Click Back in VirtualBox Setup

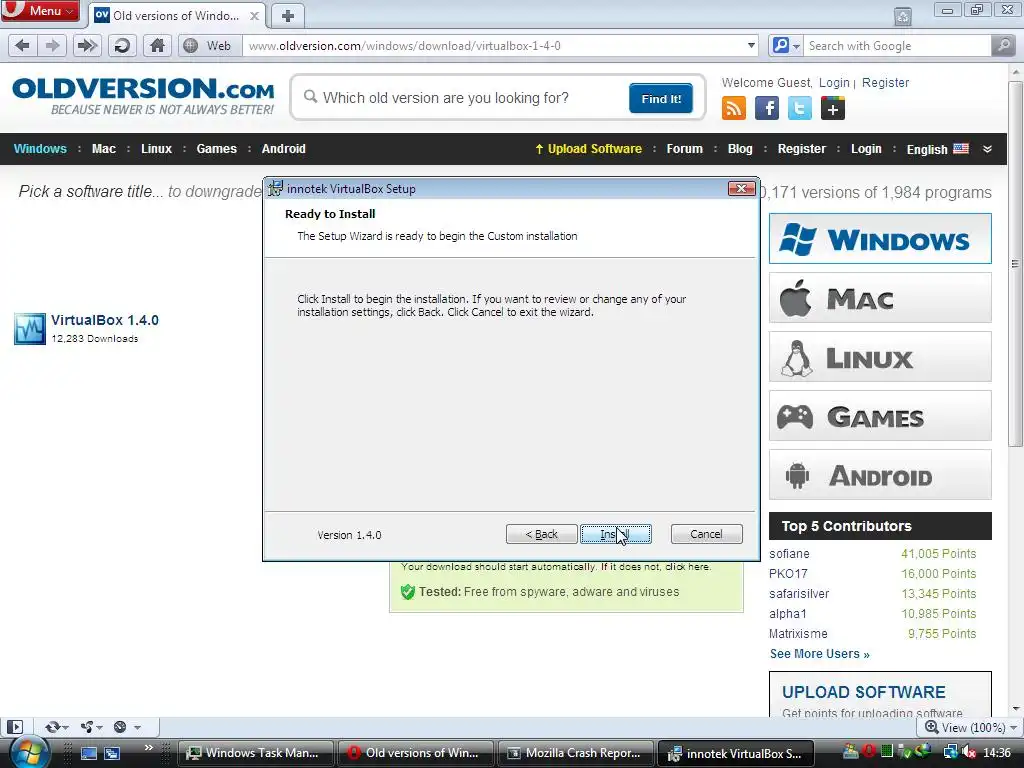pos(541,534)
